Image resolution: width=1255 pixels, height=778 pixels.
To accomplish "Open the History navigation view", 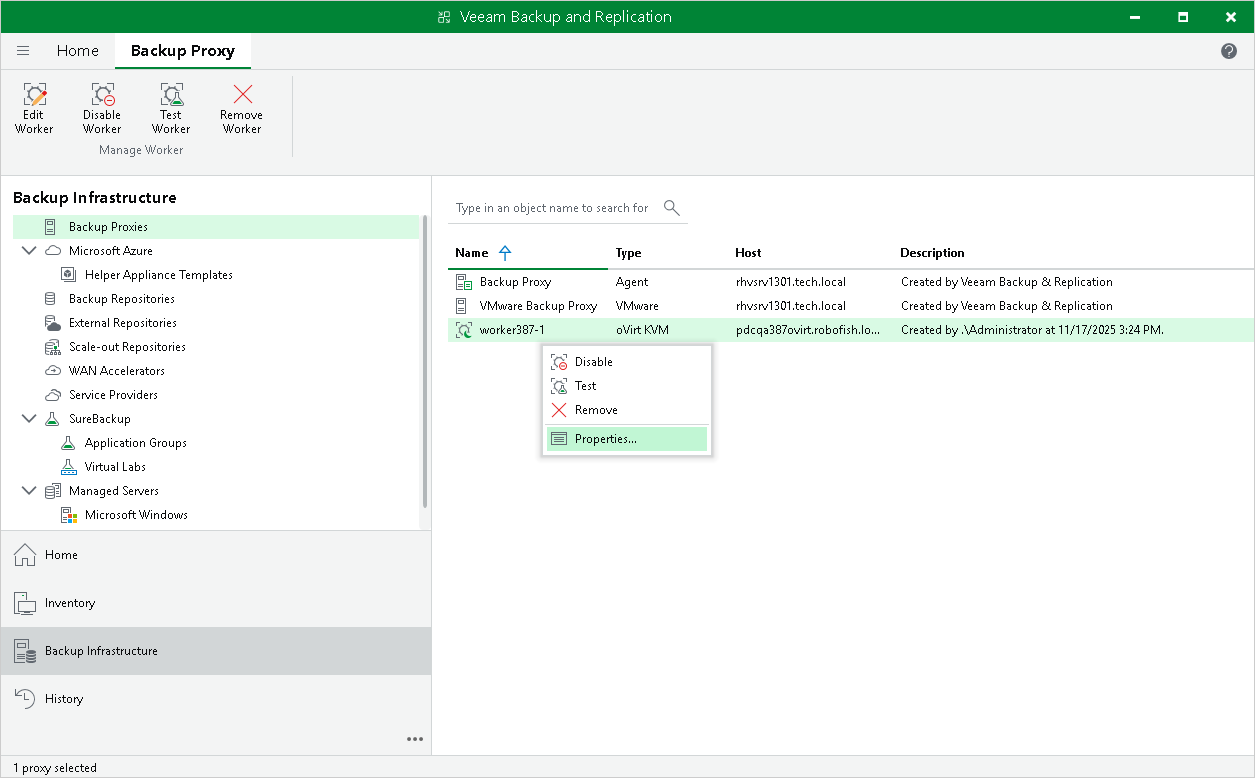I will pyautogui.click(x=216, y=699).
